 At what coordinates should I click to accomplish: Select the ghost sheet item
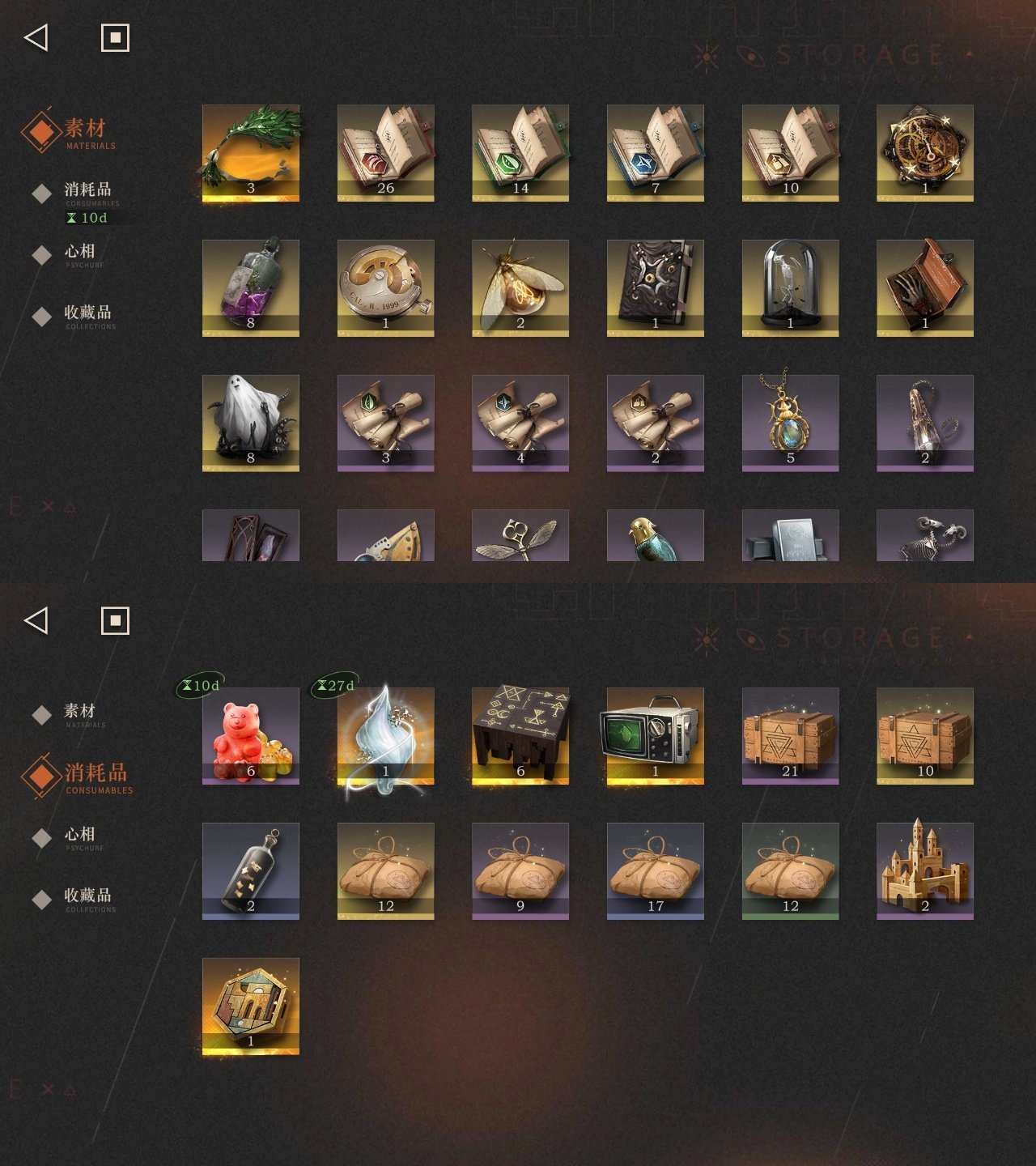[x=251, y=423]
